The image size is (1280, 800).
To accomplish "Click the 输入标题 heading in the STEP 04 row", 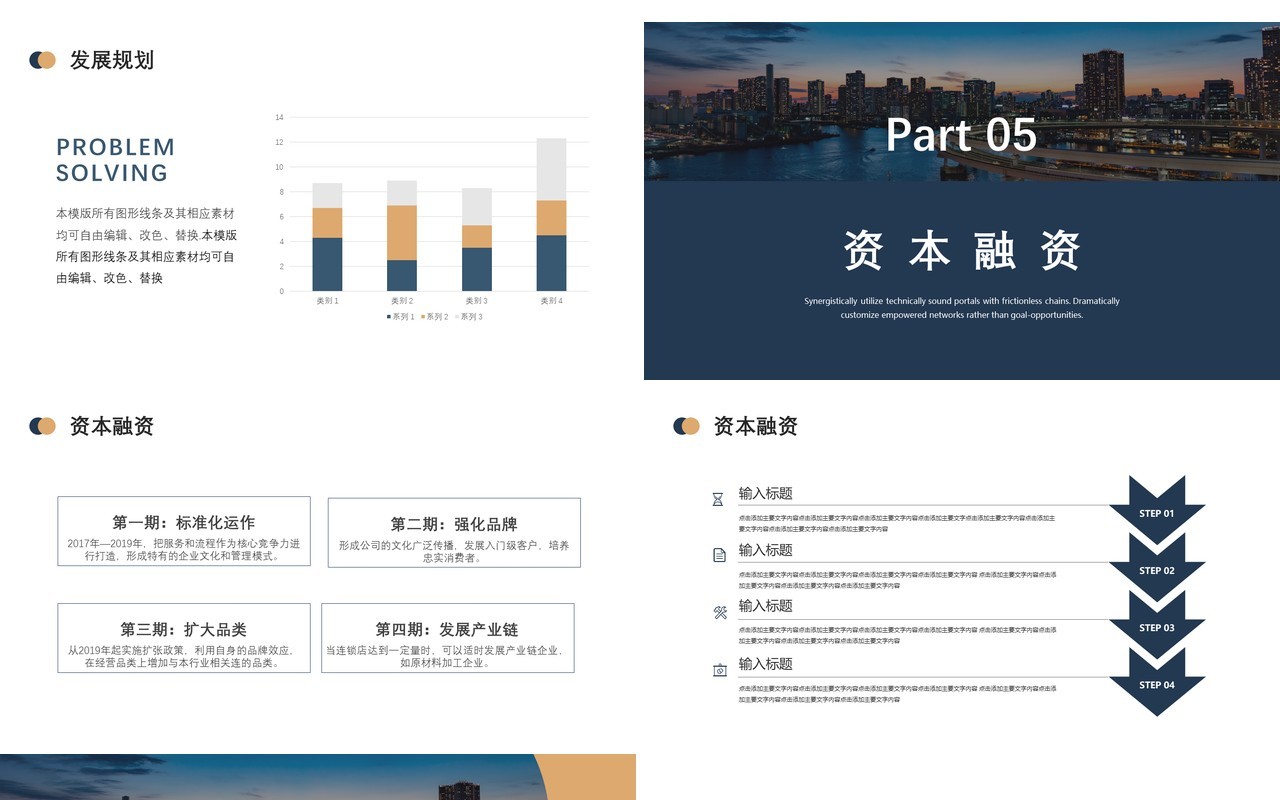I will coord(765,664).
